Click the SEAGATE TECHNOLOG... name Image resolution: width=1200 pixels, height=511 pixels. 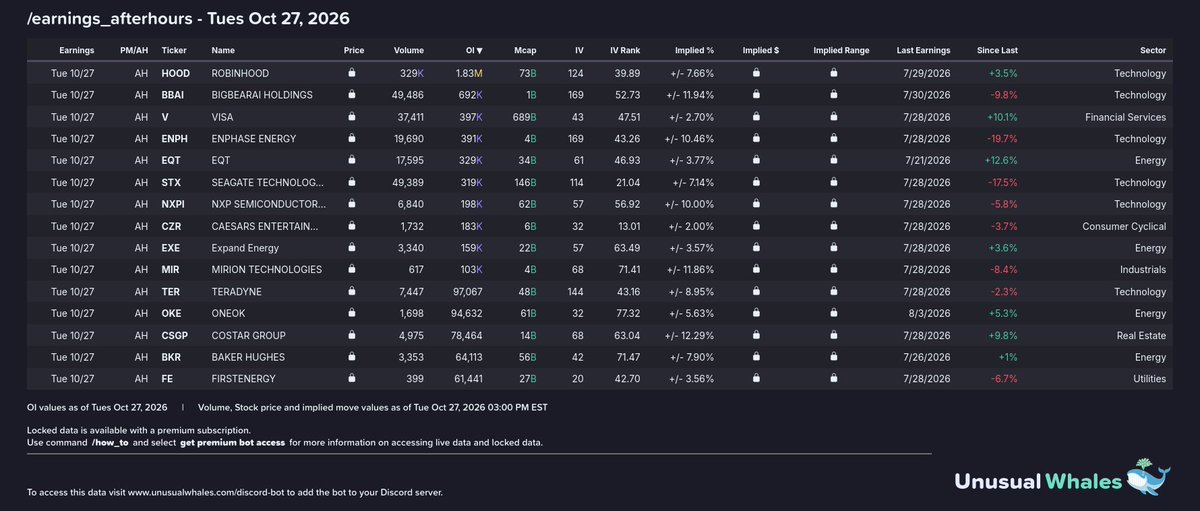pos(268,183)
